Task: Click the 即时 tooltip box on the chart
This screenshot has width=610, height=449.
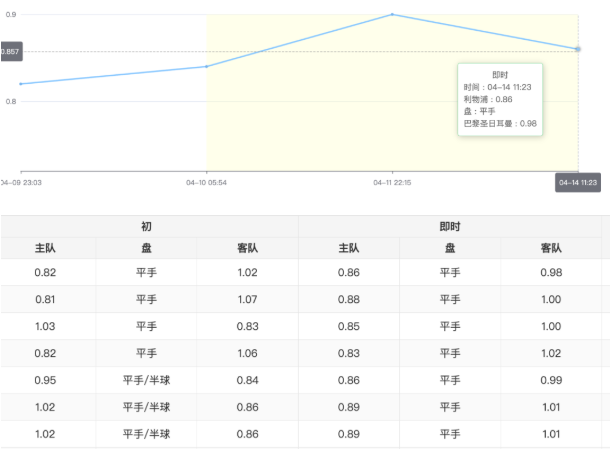Action: tap(500, 99)
